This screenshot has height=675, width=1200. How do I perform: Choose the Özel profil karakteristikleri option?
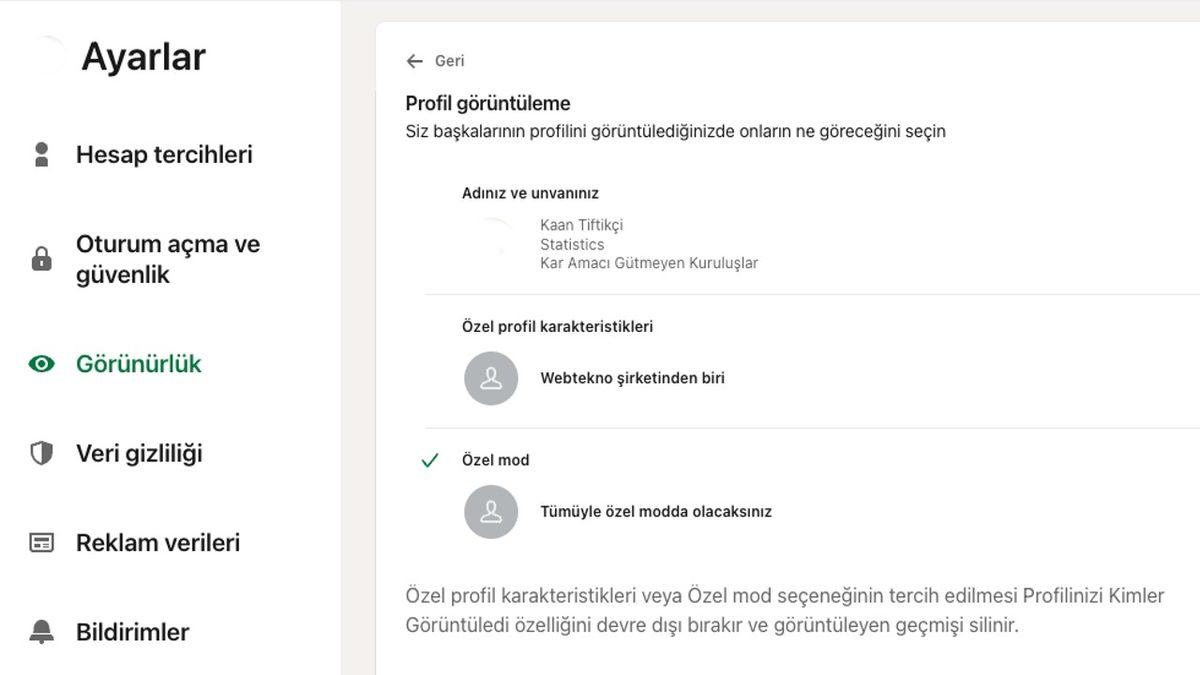click(x=560, y=325)
